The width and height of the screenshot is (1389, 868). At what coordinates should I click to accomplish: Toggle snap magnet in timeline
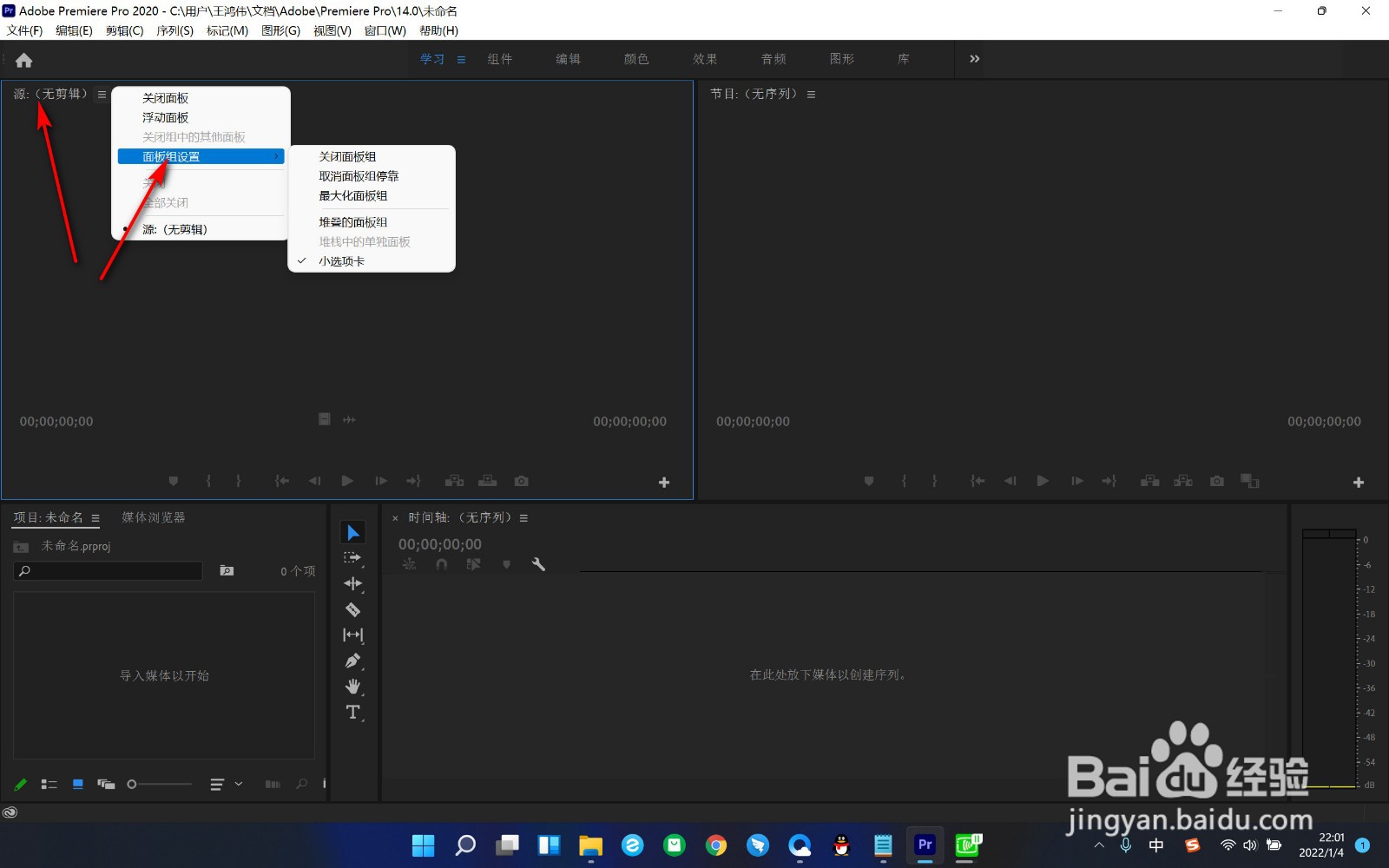click(442, 564)
